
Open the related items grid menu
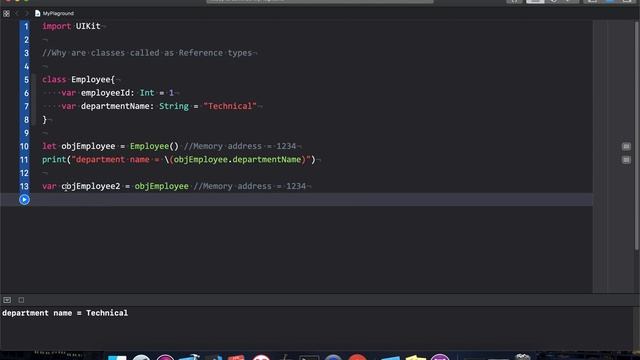(6, 13)
